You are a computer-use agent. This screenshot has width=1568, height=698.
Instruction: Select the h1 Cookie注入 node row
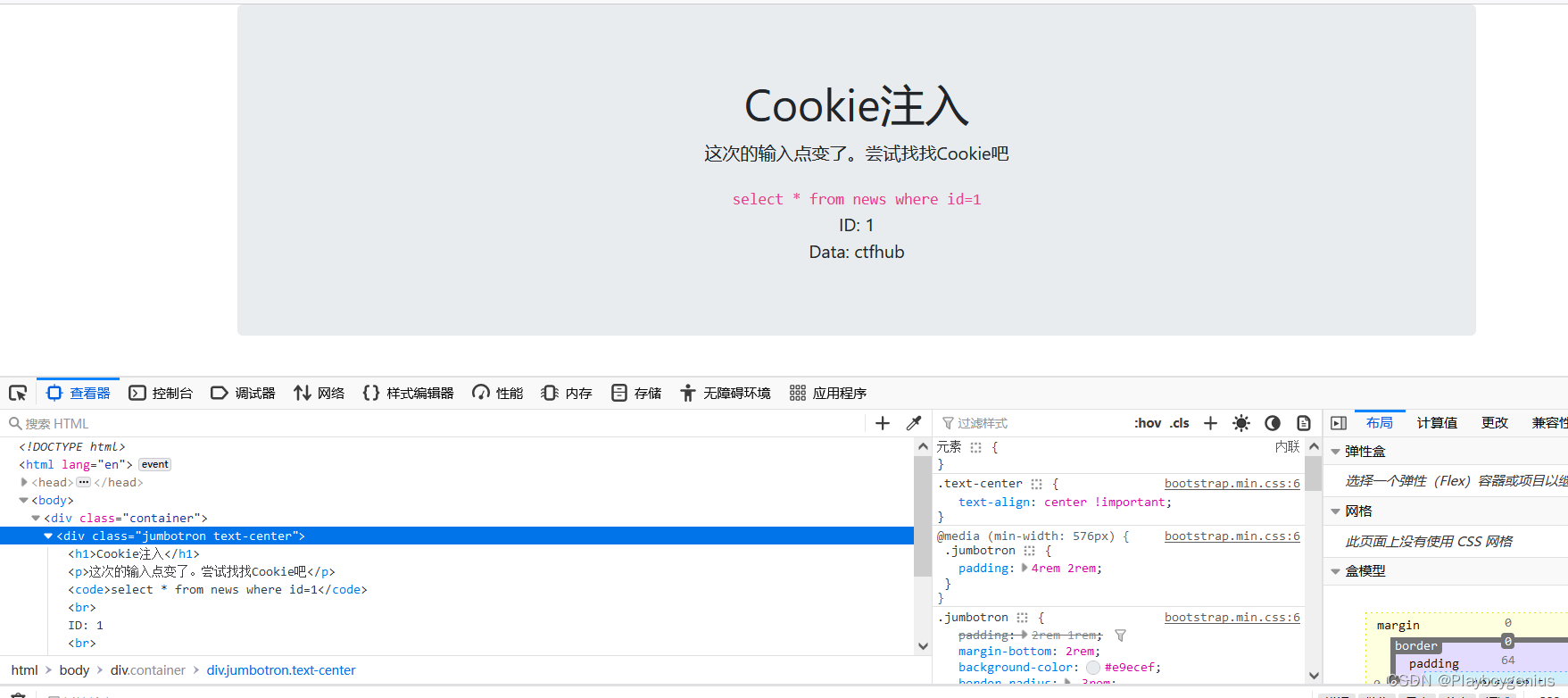click(457, 553)
